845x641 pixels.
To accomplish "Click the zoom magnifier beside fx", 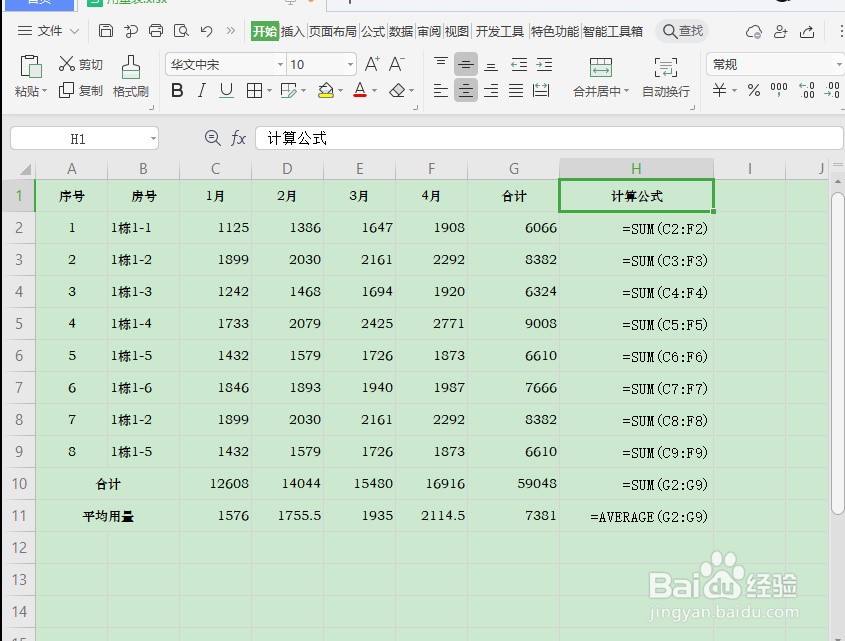I will pos(213,138).
